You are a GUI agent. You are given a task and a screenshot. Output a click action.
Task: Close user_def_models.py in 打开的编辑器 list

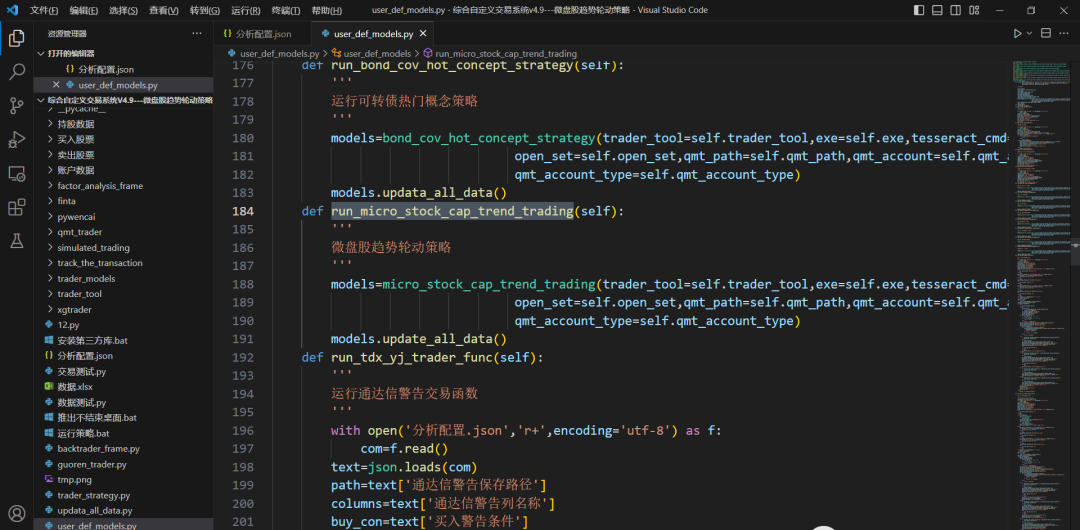56,85
